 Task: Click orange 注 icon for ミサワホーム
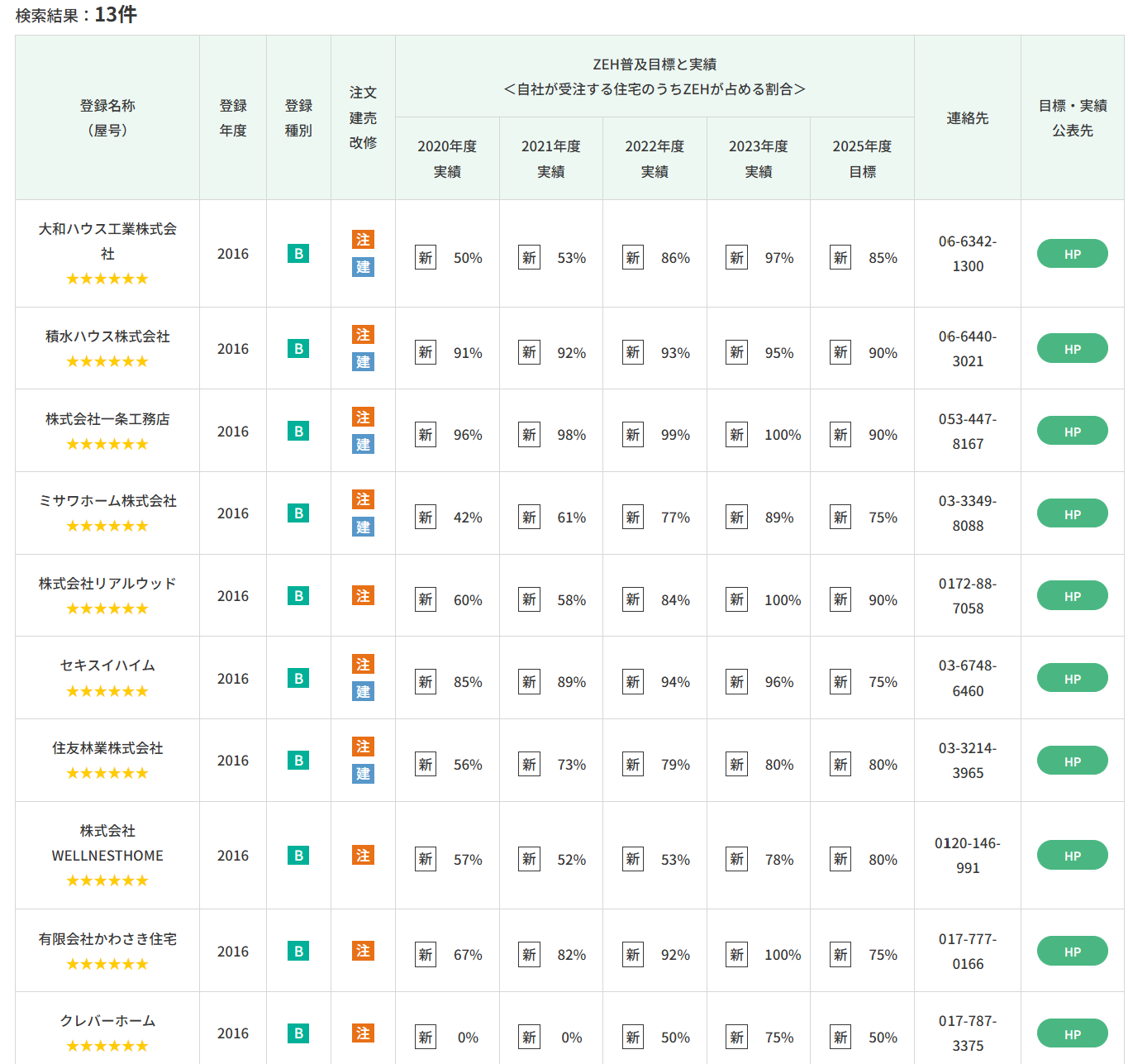pyautogui.click(x=363, y=499)
